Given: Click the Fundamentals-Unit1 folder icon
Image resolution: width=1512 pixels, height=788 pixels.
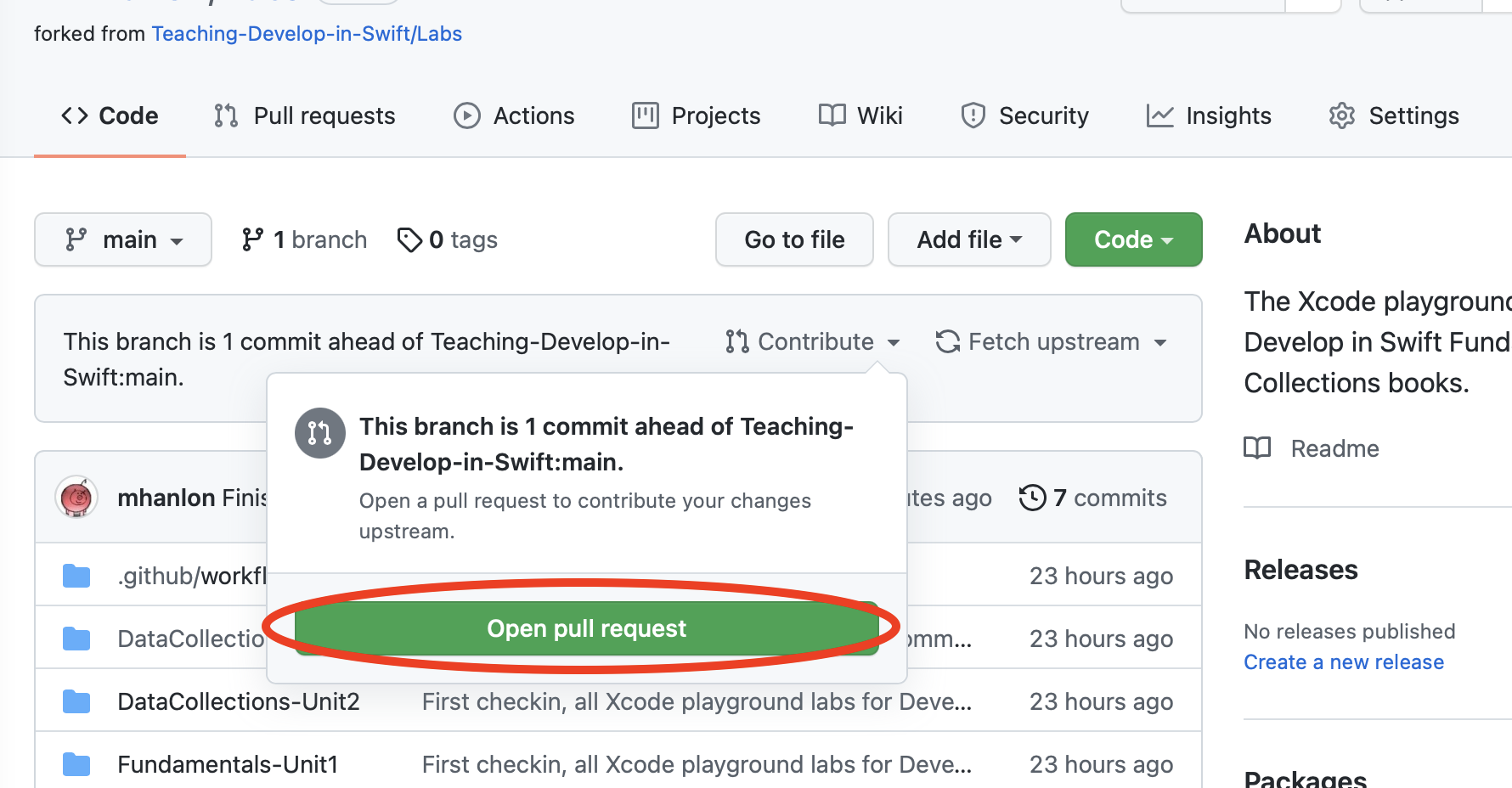Looking at the screenshot, I should (76, 764).
